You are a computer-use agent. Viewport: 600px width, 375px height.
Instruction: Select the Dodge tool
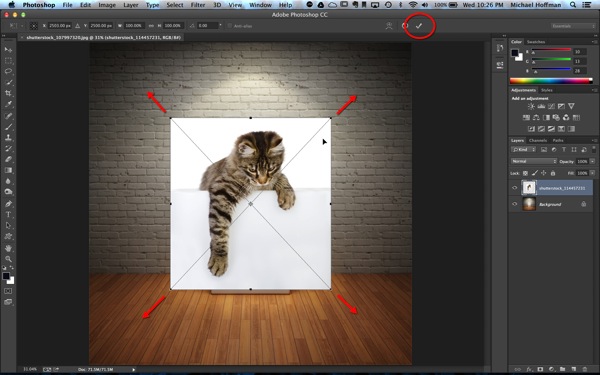tap(8, 192)
